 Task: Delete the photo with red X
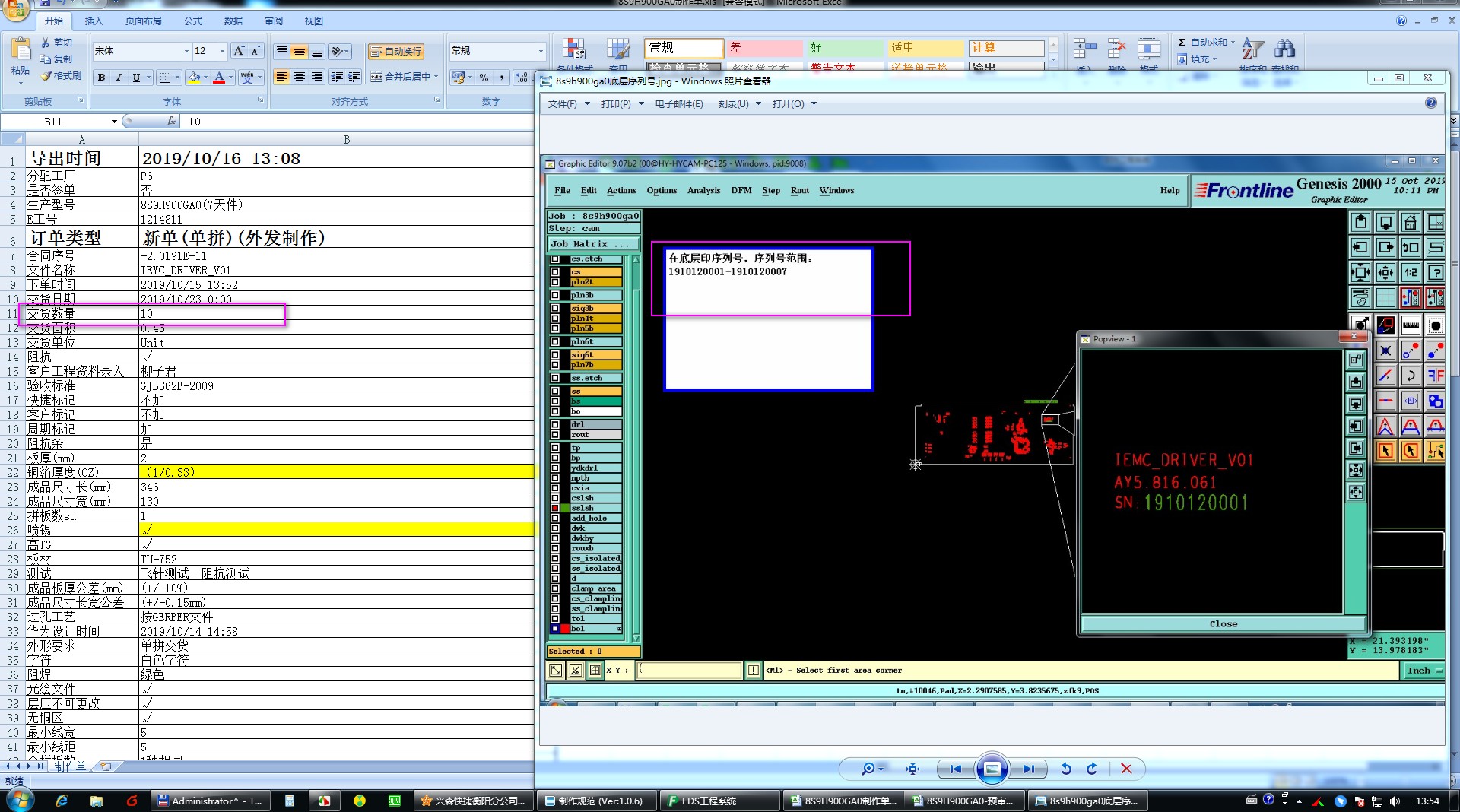(1126, 769)
